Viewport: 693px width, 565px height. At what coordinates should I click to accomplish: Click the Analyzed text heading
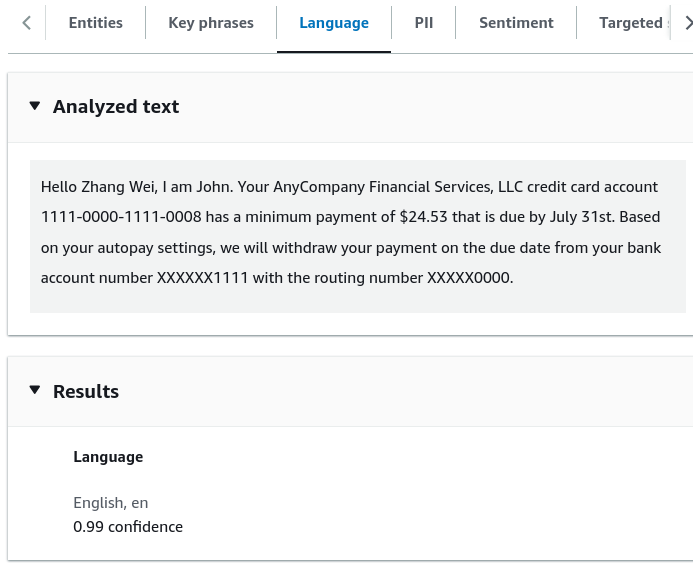tap(116, 107)
